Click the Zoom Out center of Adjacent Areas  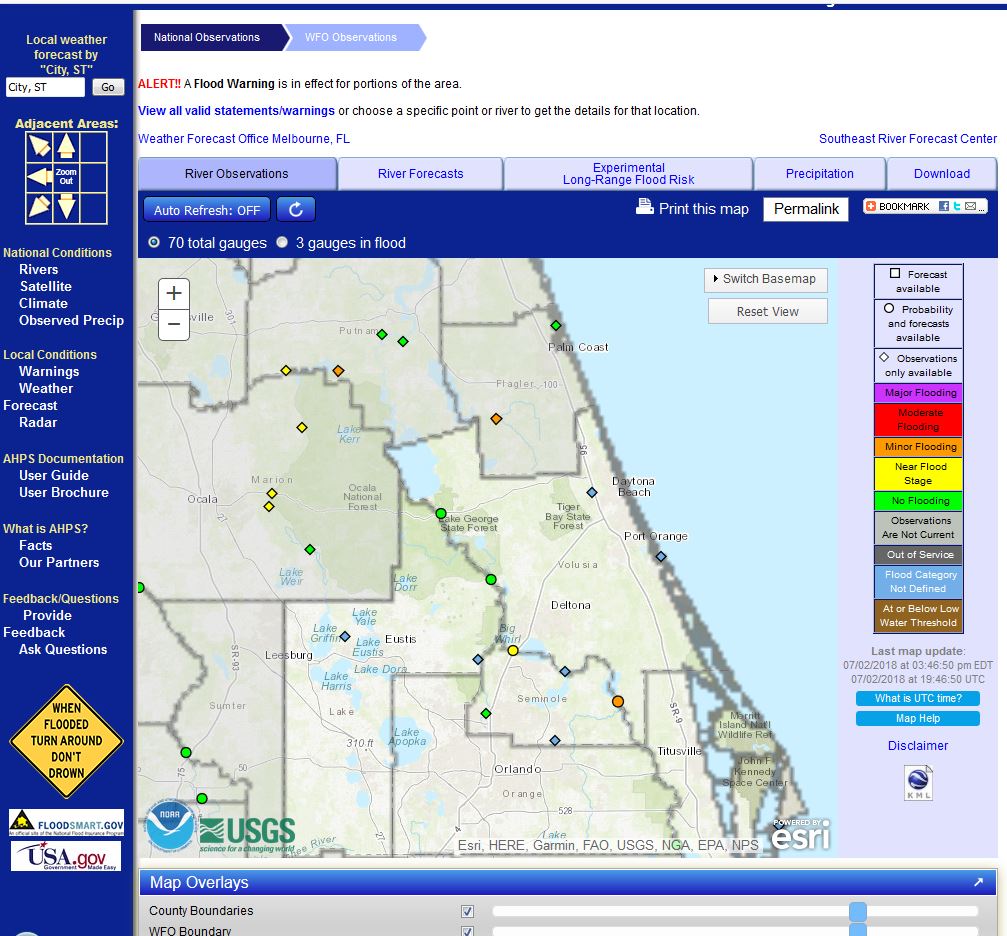point(66,178)
